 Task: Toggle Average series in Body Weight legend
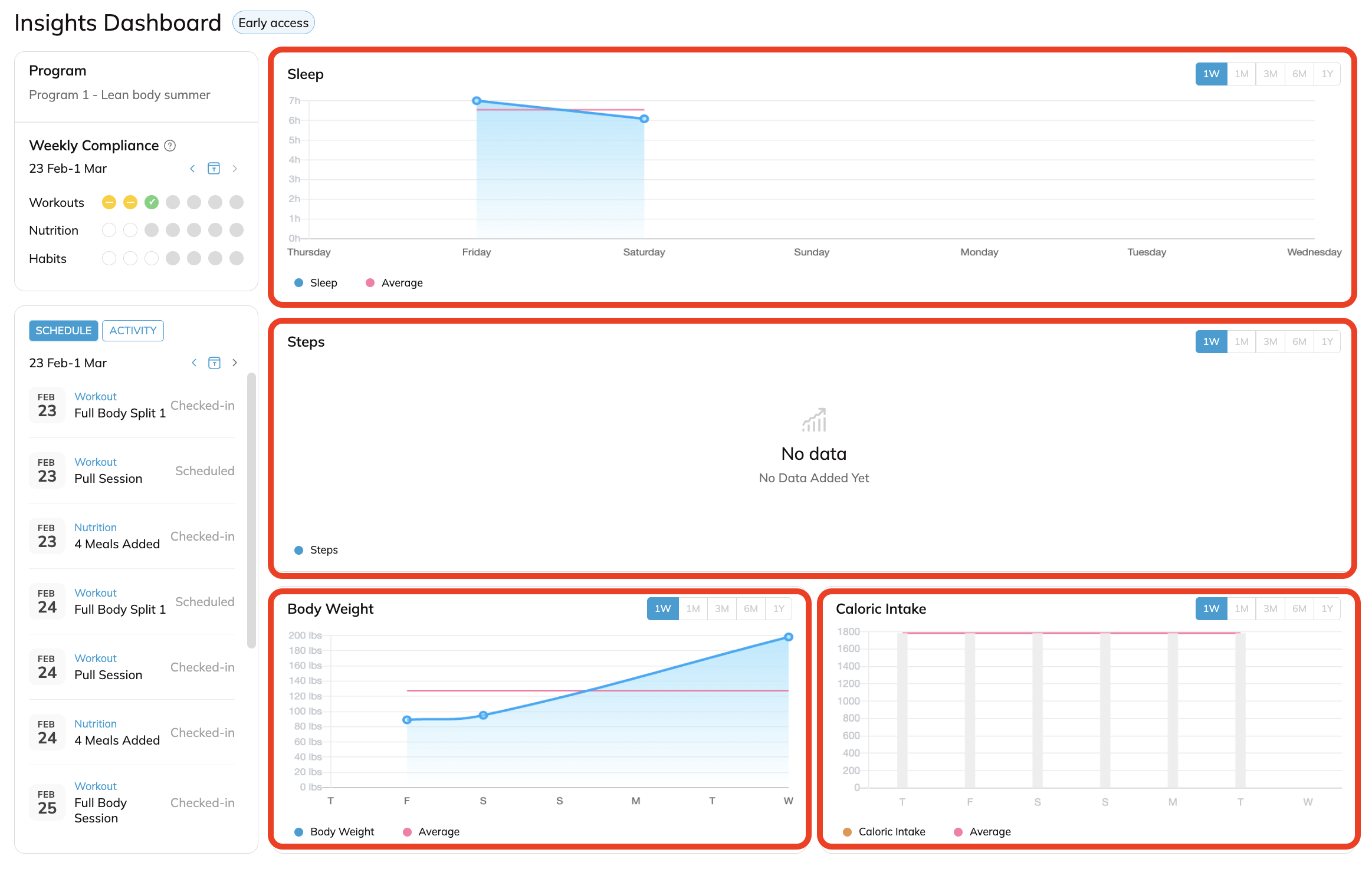coord(431,832)
